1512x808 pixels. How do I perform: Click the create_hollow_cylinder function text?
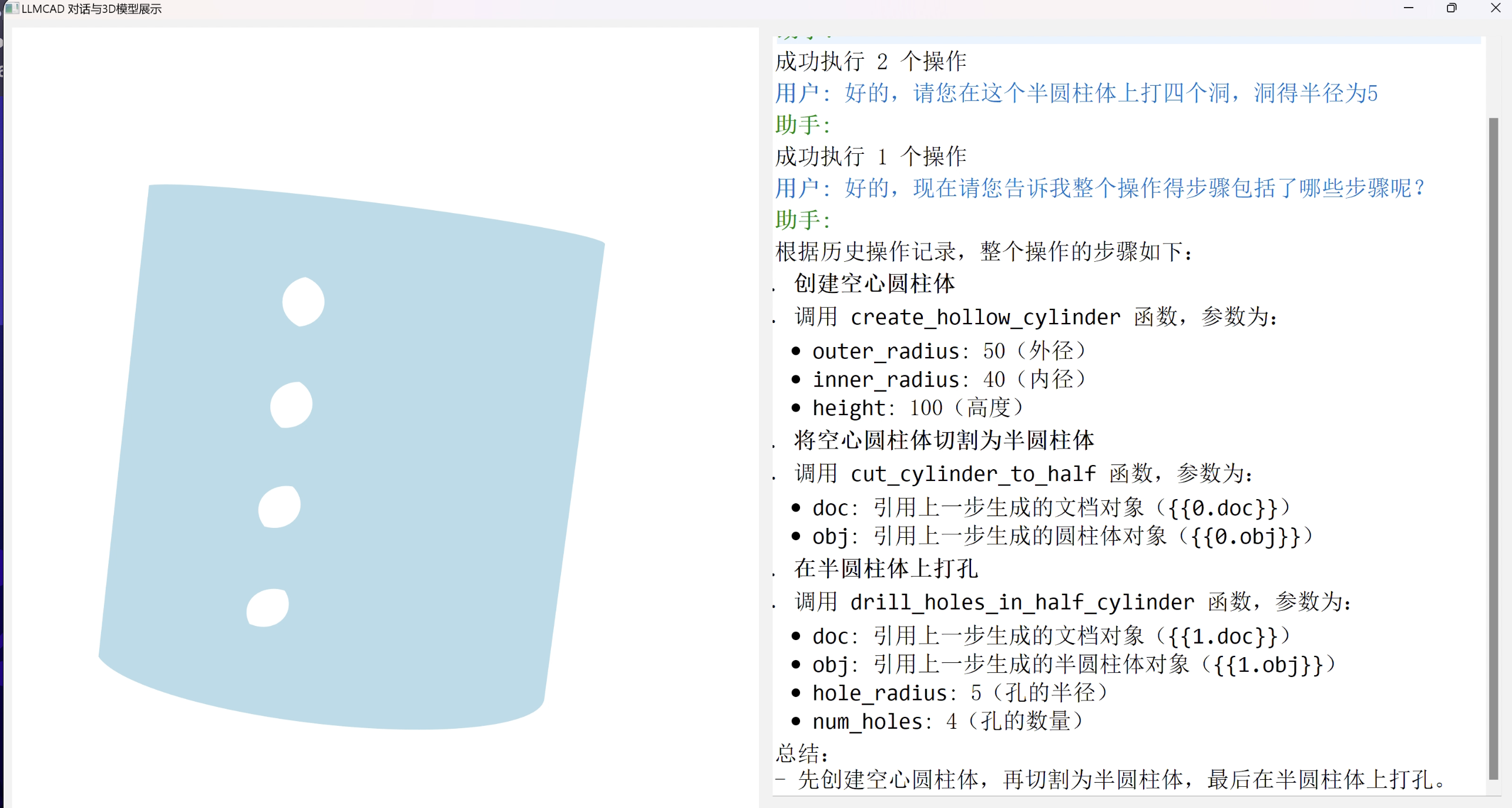(985, 318)
